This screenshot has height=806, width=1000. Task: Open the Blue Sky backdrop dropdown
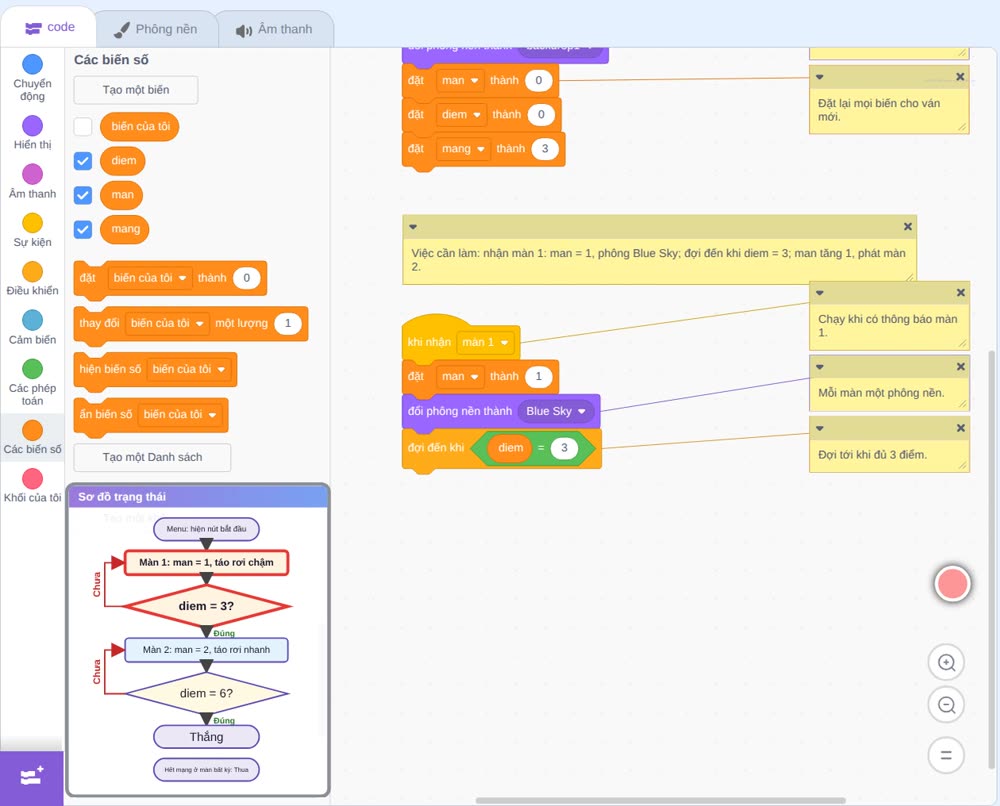click(555, 411)
